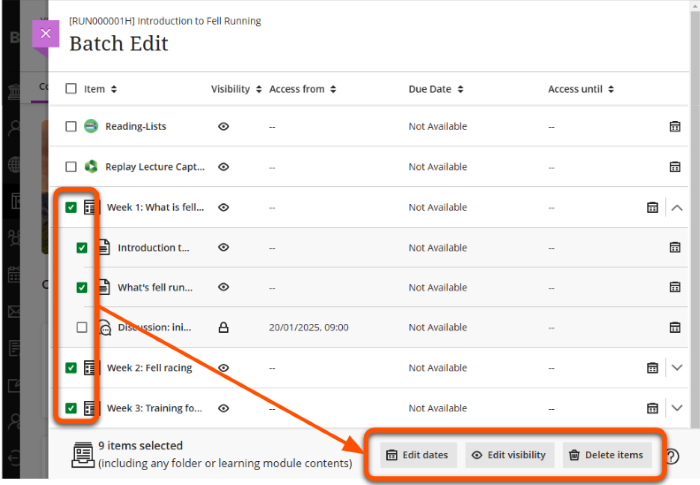The image size is (700, 485).
Task: Click the Edit dates button
Action: coord(418,455)
